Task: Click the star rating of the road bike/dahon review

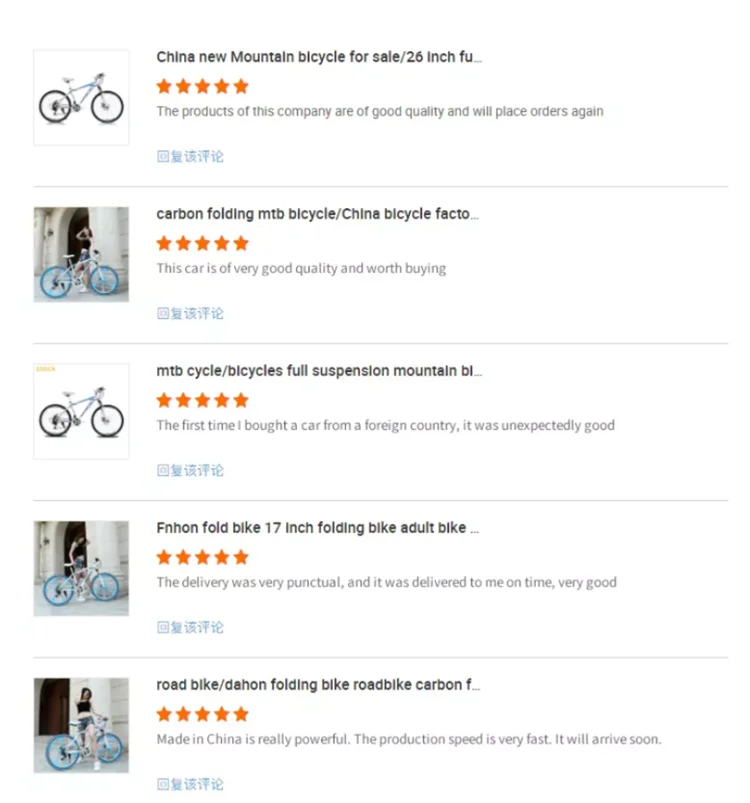Action: [202, 714]
